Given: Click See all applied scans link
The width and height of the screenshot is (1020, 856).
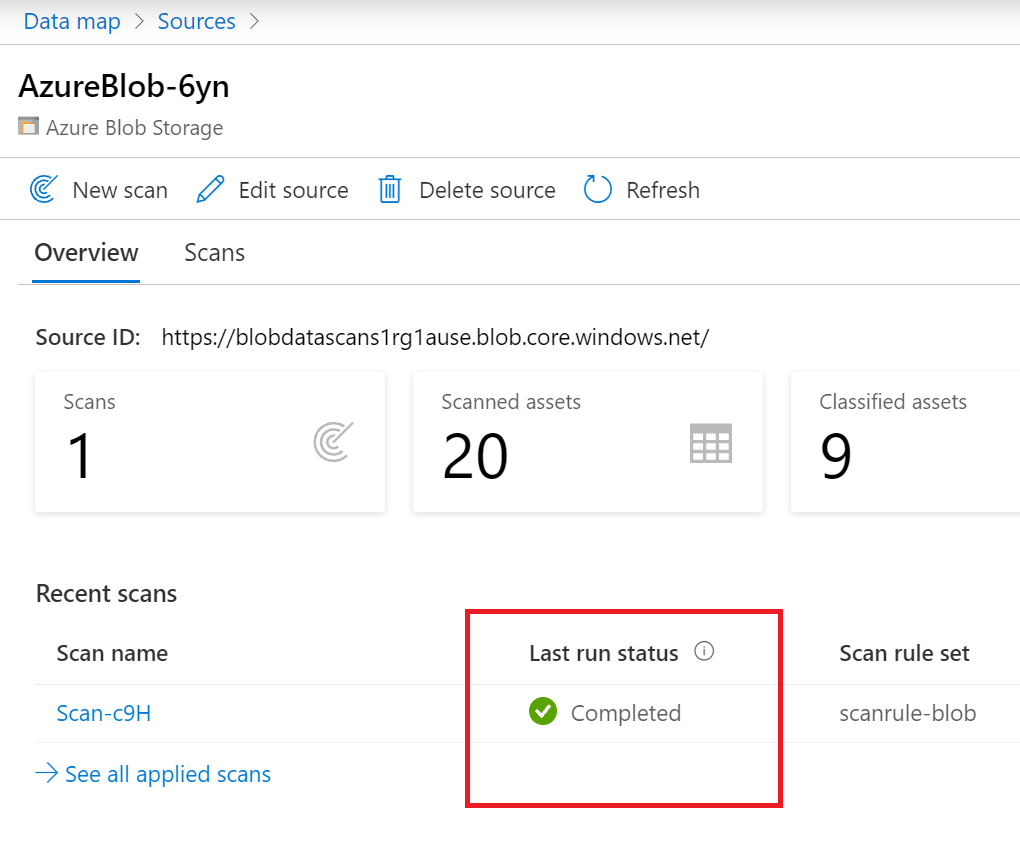Looking at the screenshot, I should (x=167, y=774).
